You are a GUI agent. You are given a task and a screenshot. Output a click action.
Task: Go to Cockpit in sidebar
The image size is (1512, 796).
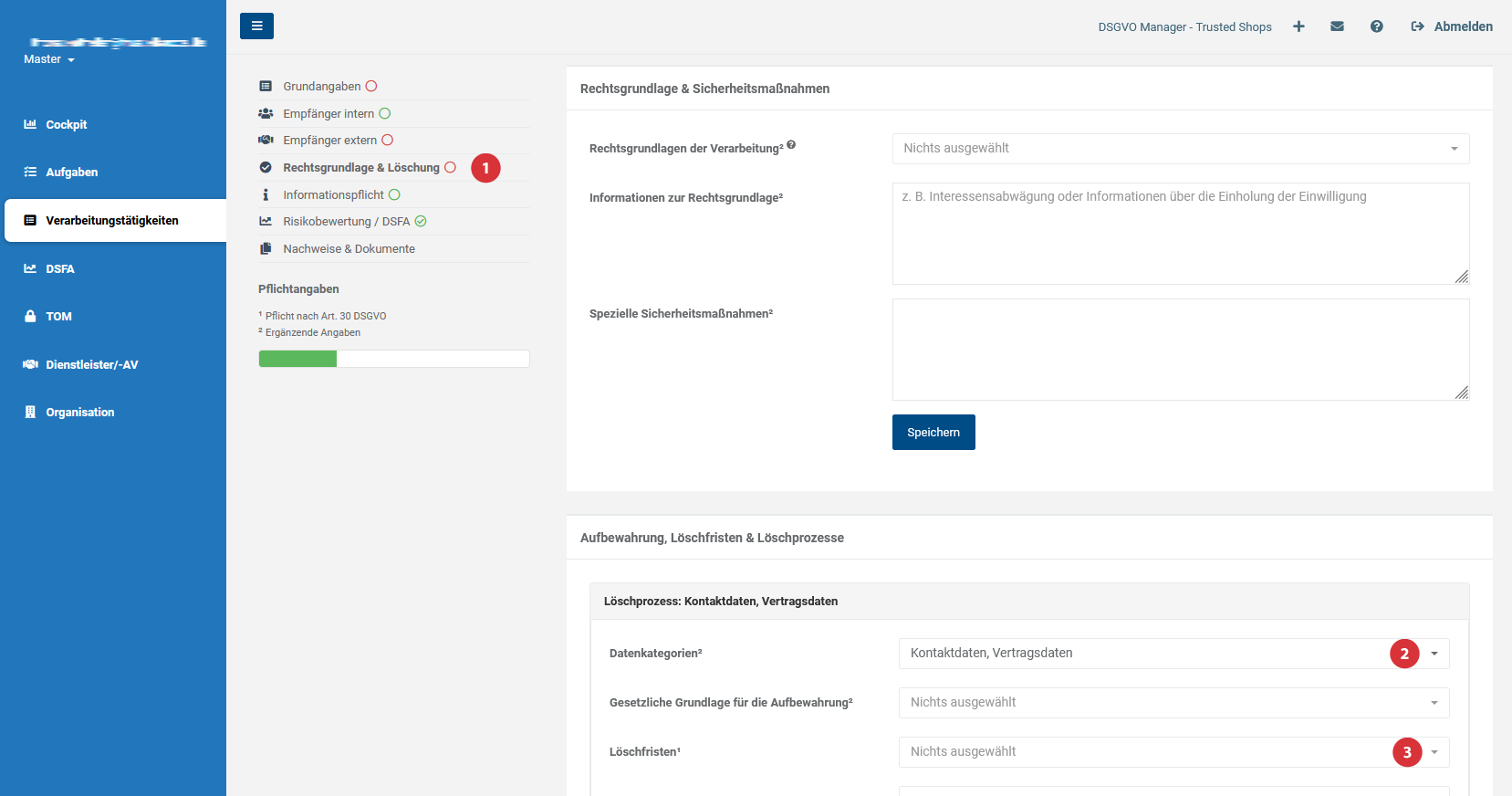tap(67, 125)
